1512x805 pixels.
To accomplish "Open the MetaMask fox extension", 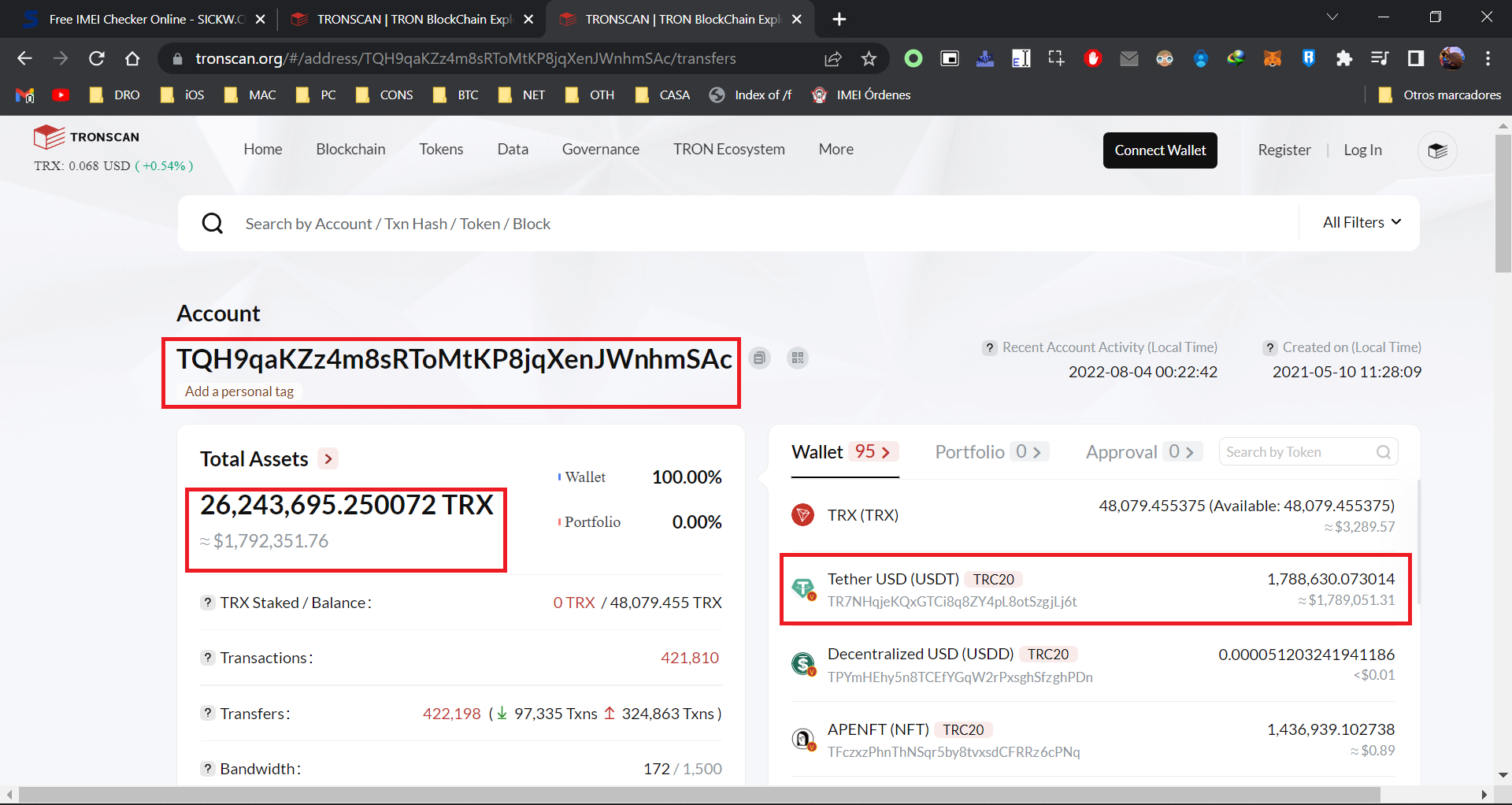I will coord(1273,58).
